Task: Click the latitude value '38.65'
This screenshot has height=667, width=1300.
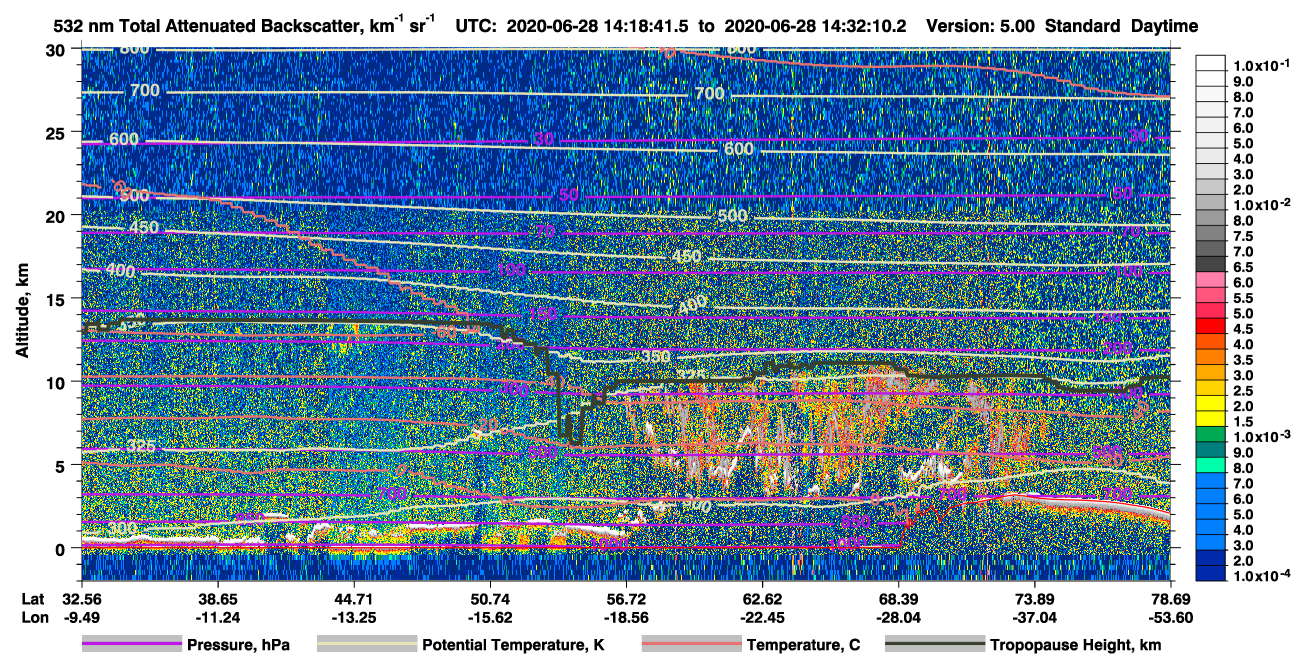Action: click(217, 598)
